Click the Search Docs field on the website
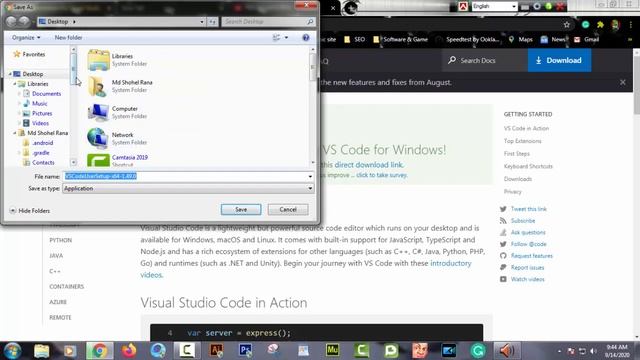Image resolution: width=640 pixels, height=360 pixels. pos(484,60)
